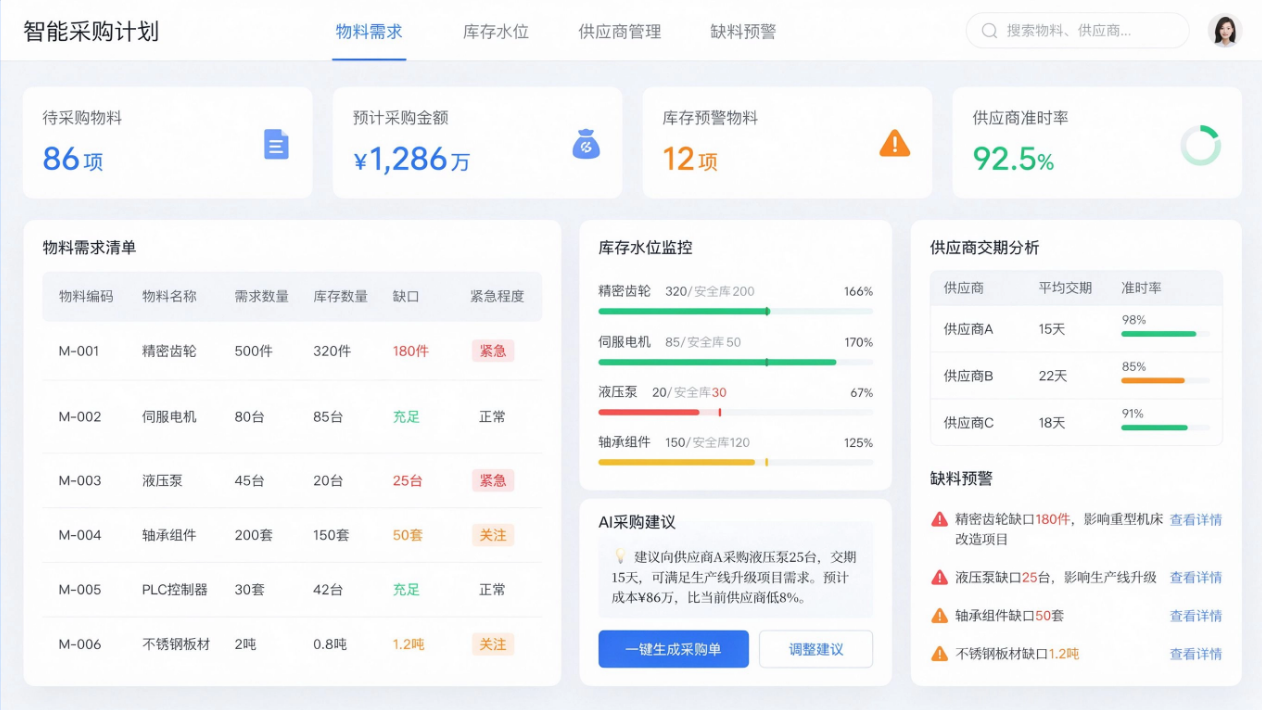This screenshot has height=710, width=1262.
Task: Go to the 供应商管理 tab
Action: pyautogui.click(x=620, y=31)
